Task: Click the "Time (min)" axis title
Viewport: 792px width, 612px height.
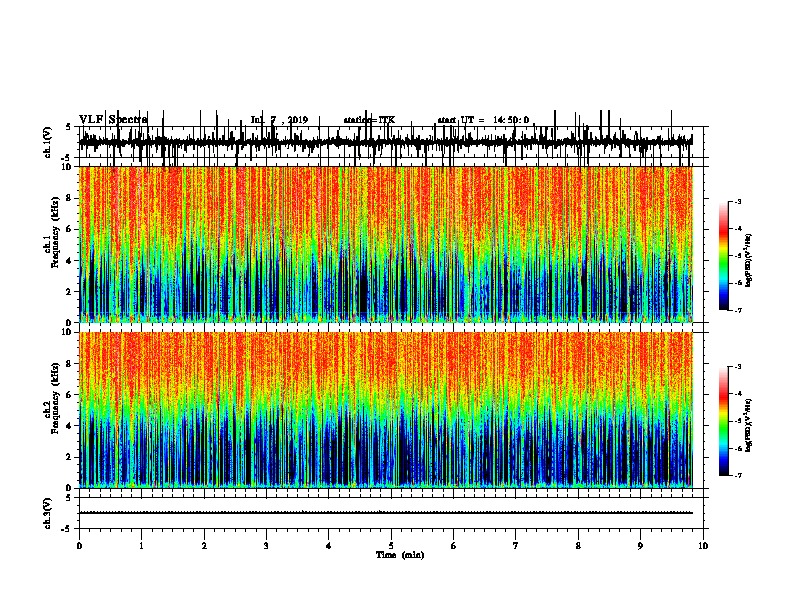Action: pyautogui.click(x=400, y=555)
